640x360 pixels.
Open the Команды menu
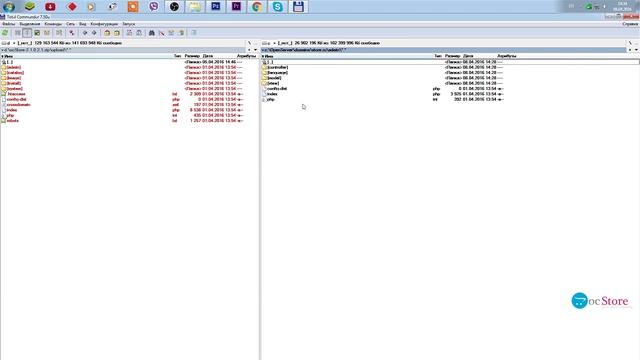pos(53,24)
